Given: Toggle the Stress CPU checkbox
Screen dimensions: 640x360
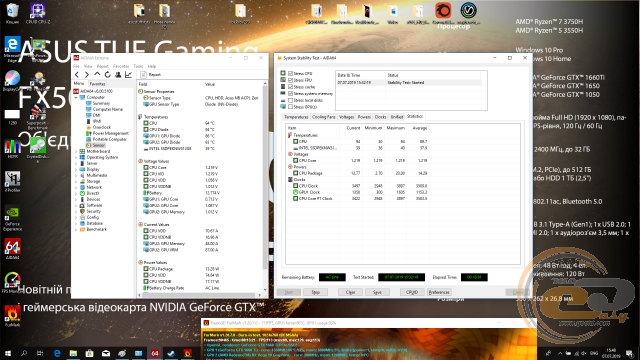Looking at the screenshot, I should pos(290,73).
